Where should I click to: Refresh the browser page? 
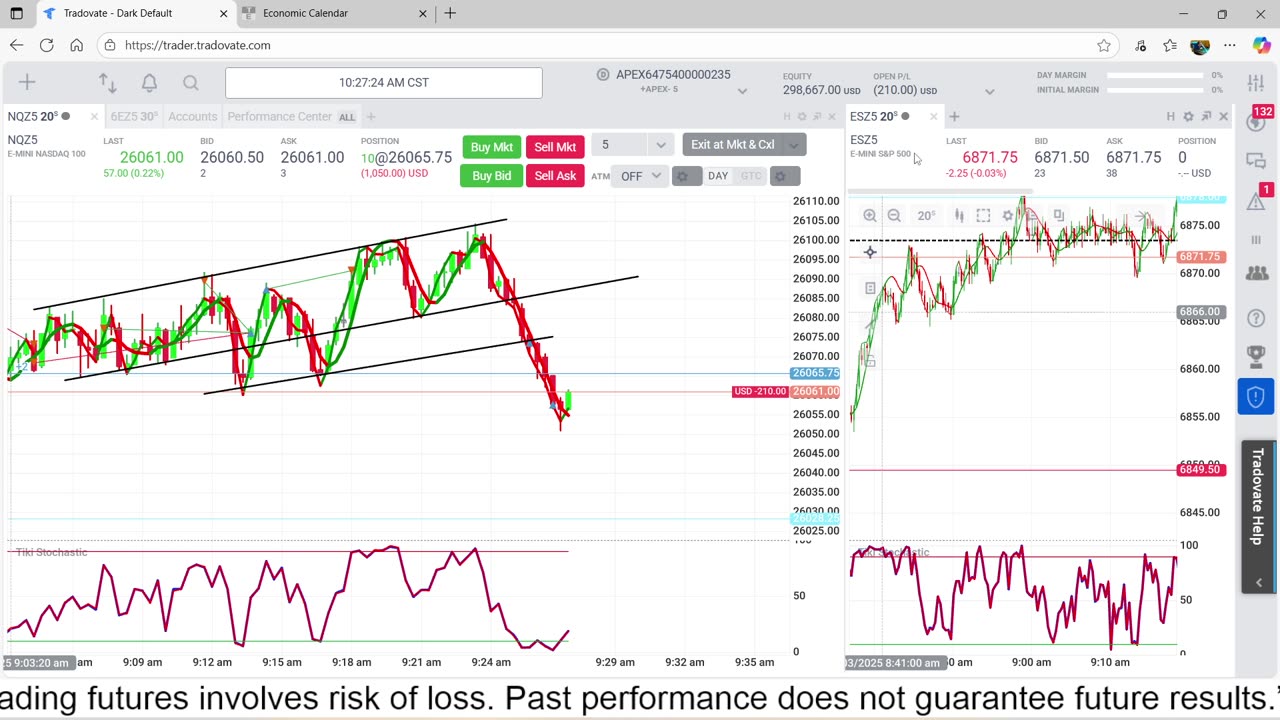point(46,45)
